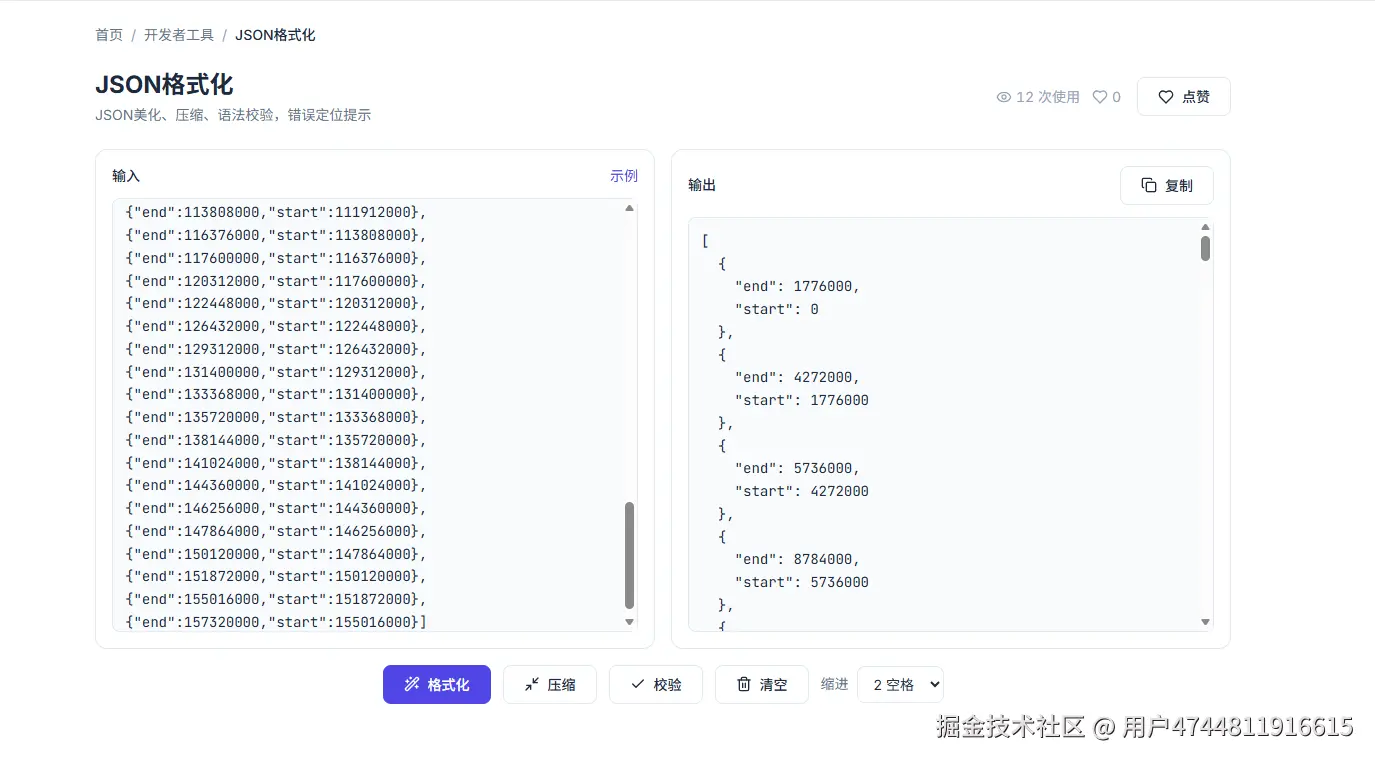1375x762 pixels.
Task: Click output line "start": 4272000
Action: 802,491
